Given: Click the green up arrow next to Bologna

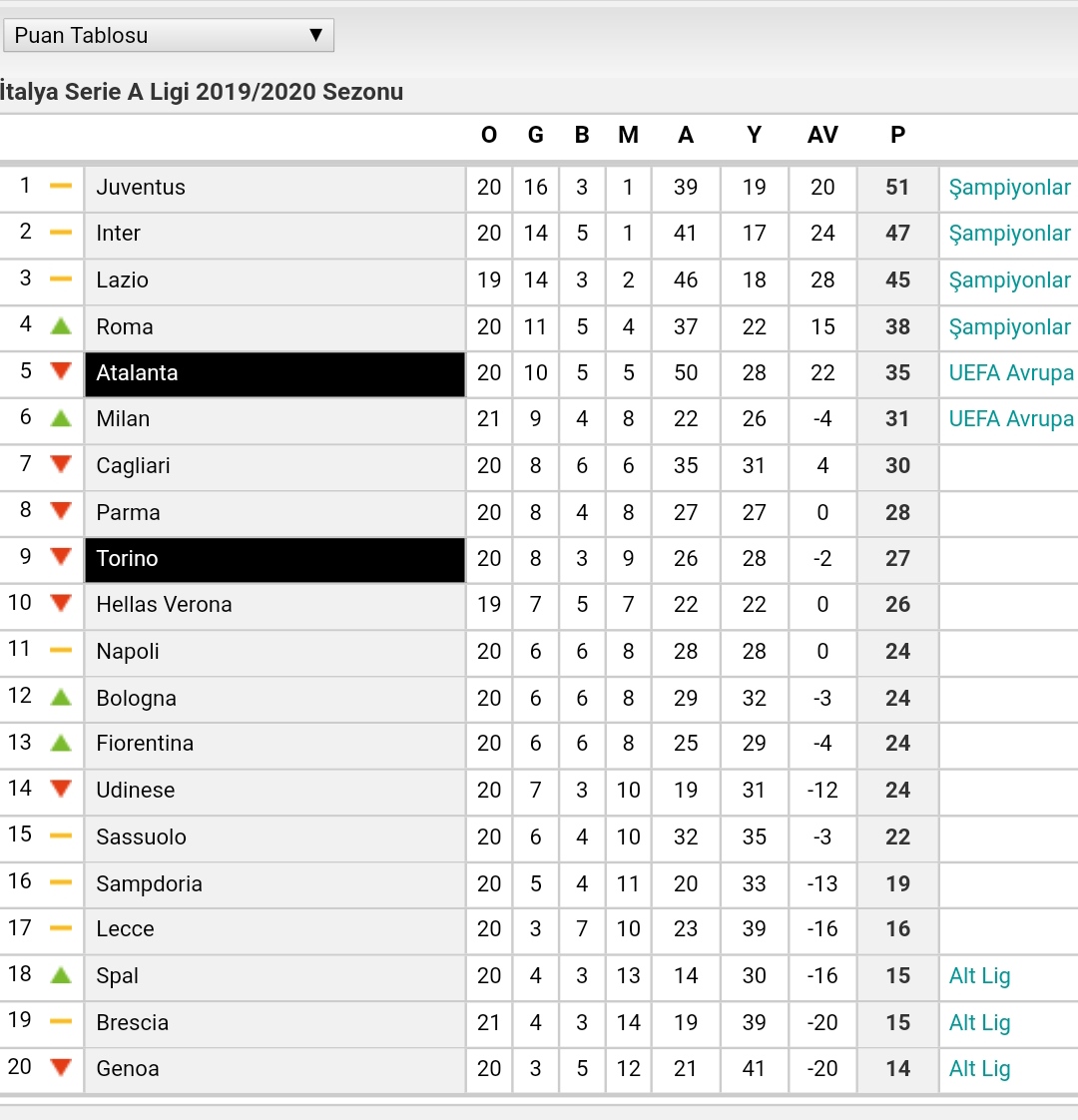Looking at the screenshot, I should tap(62, 697).
